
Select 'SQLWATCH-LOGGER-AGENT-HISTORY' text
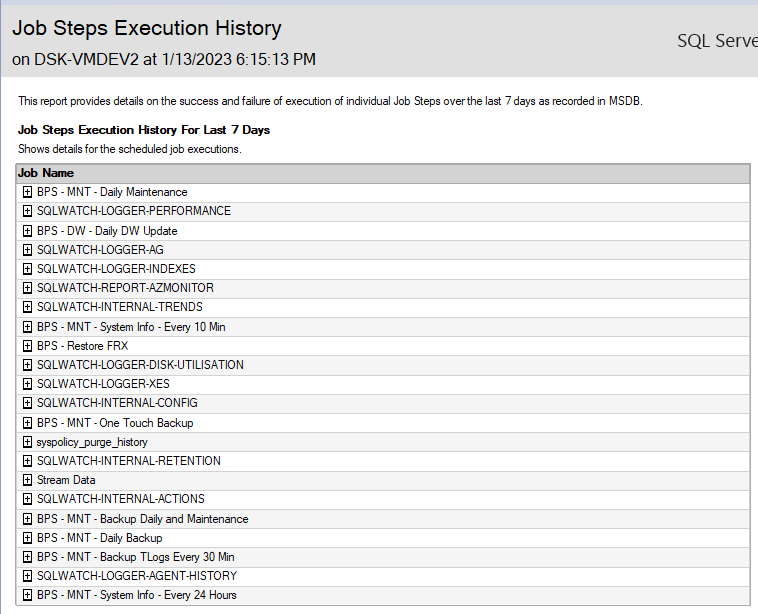click(x=137, y=576)
